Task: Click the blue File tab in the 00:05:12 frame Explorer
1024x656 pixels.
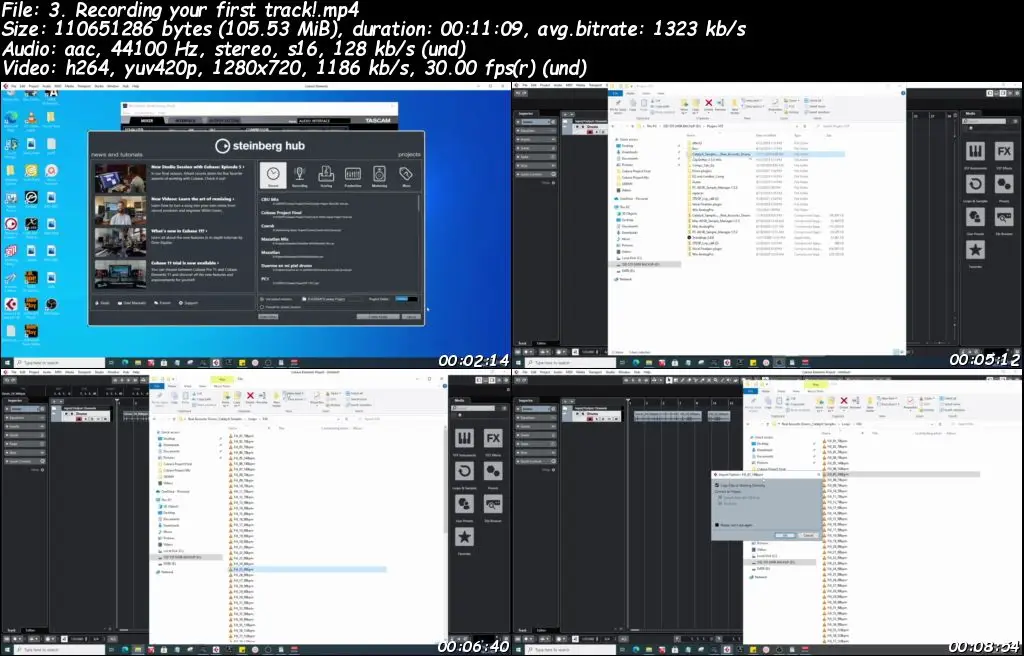Action: (616, 93)
